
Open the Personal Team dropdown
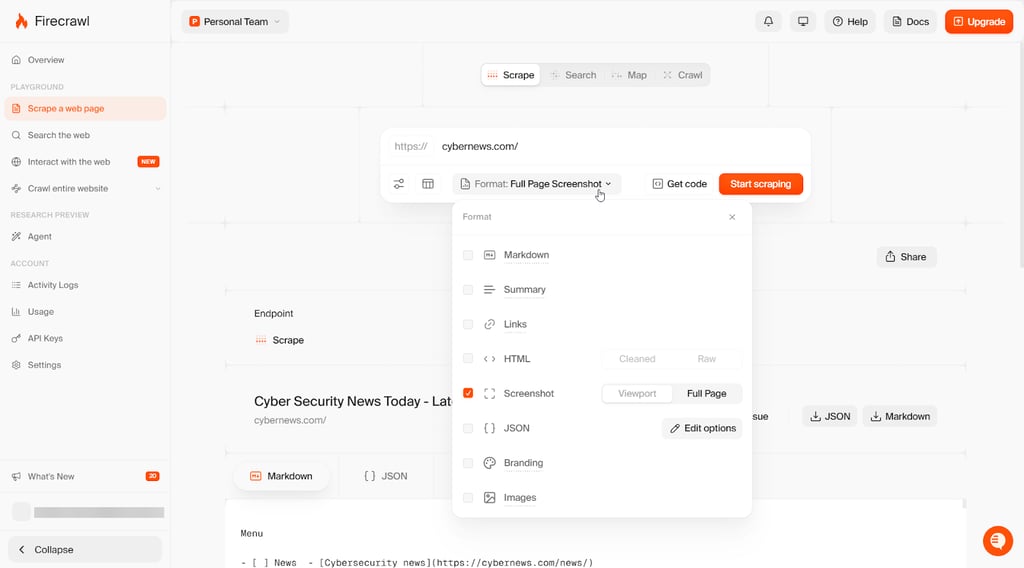(235, 22)
